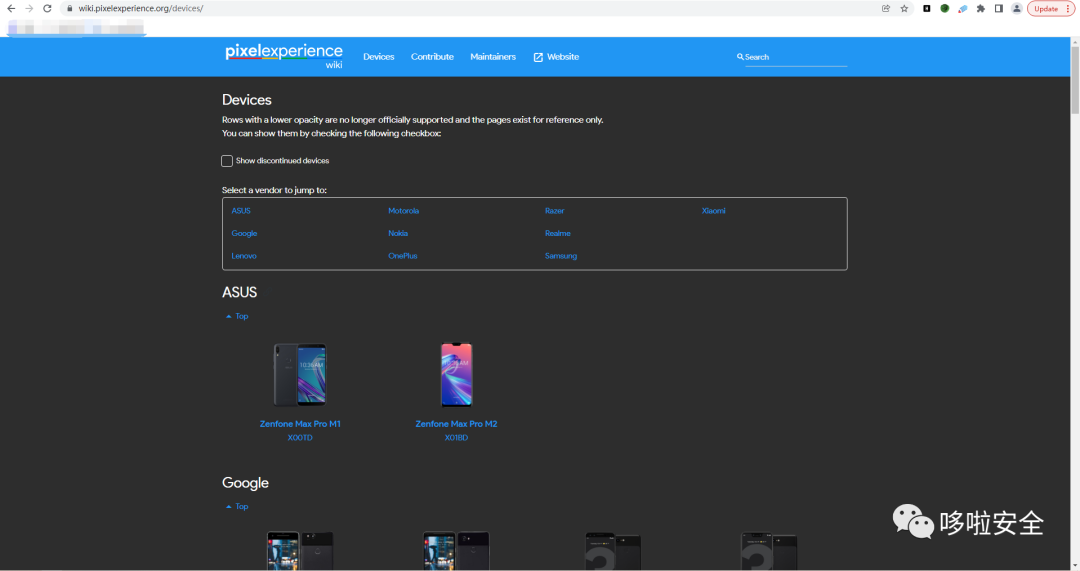The height and width of the screenshot is (571, 1080).
Task: Open Zenfone Max Pro M1 phone image
Action: click(300, 375)
